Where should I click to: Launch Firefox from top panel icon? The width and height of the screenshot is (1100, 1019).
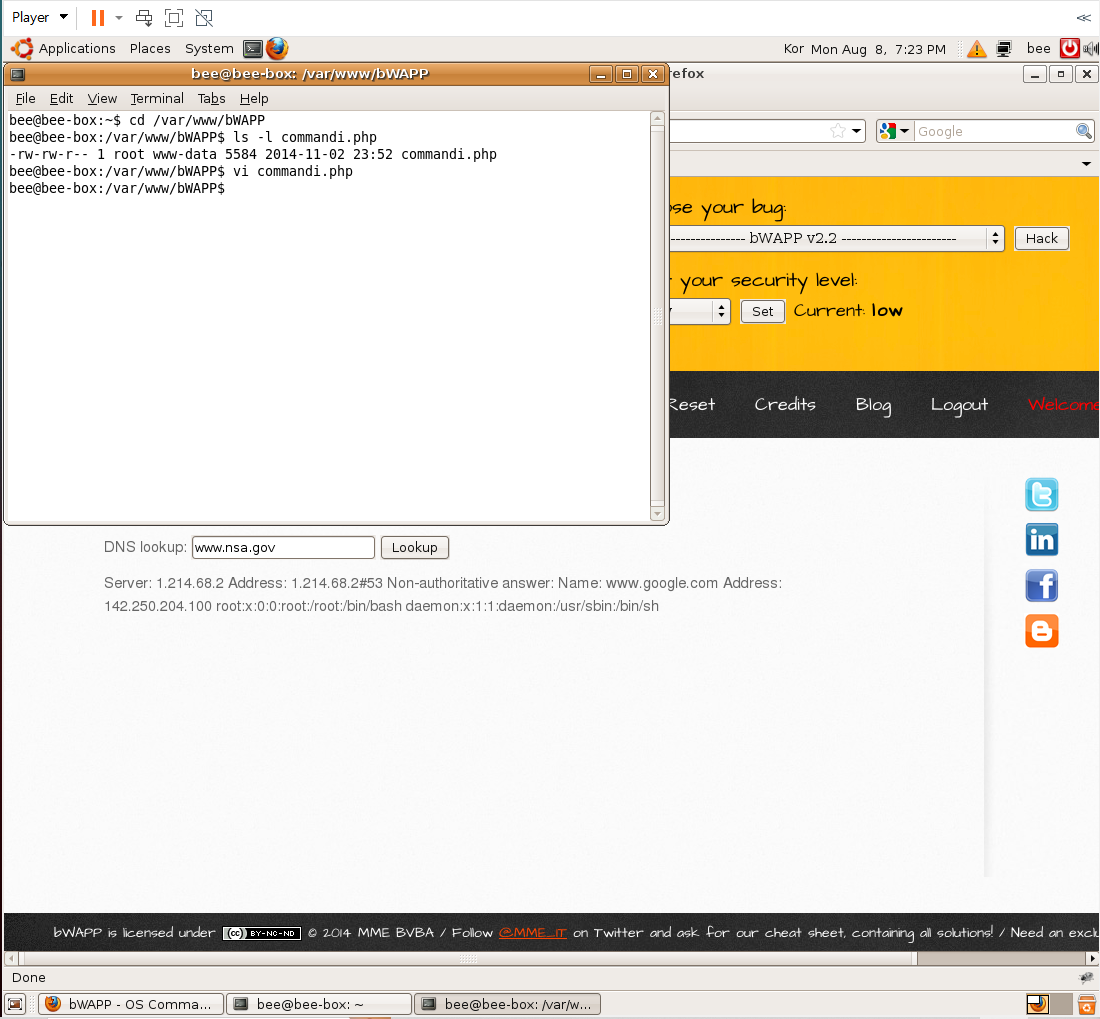(x=277, y=48)
